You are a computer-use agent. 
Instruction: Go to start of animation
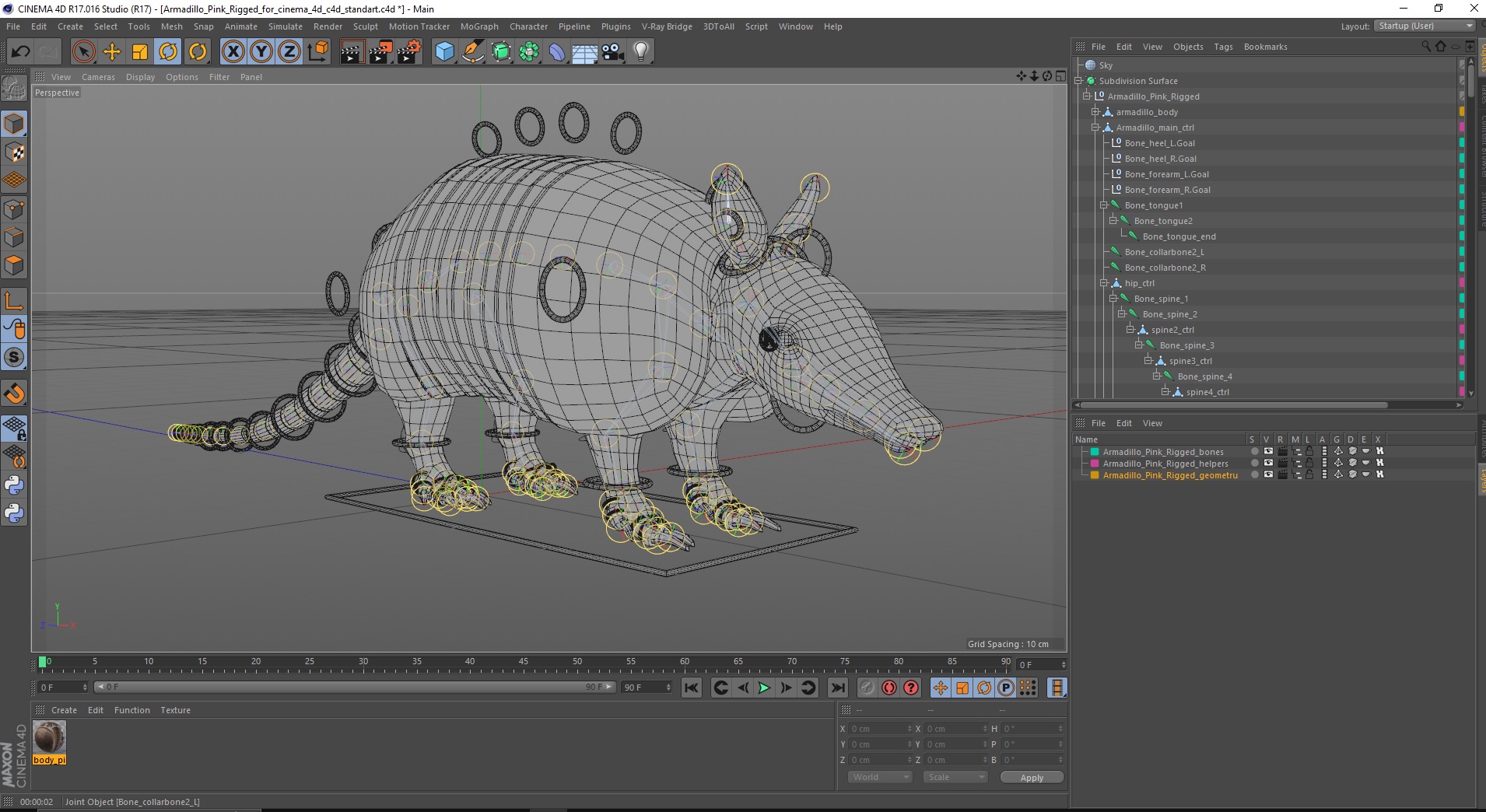692,688
